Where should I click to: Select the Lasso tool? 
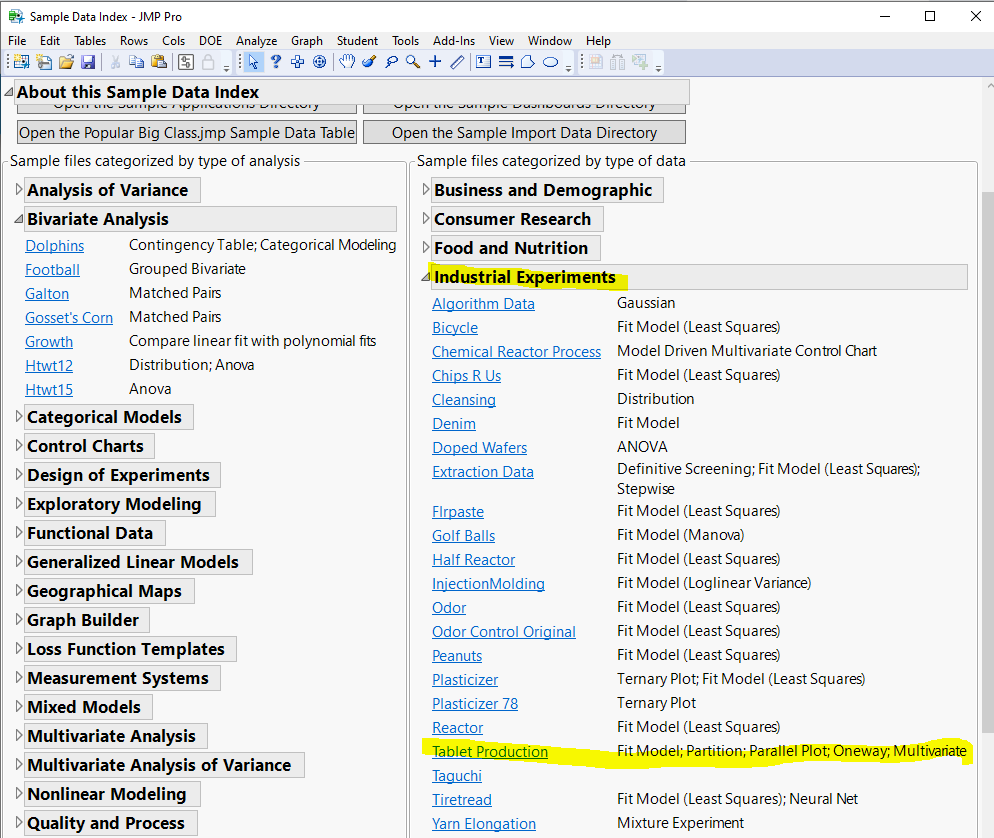[391, 62]
